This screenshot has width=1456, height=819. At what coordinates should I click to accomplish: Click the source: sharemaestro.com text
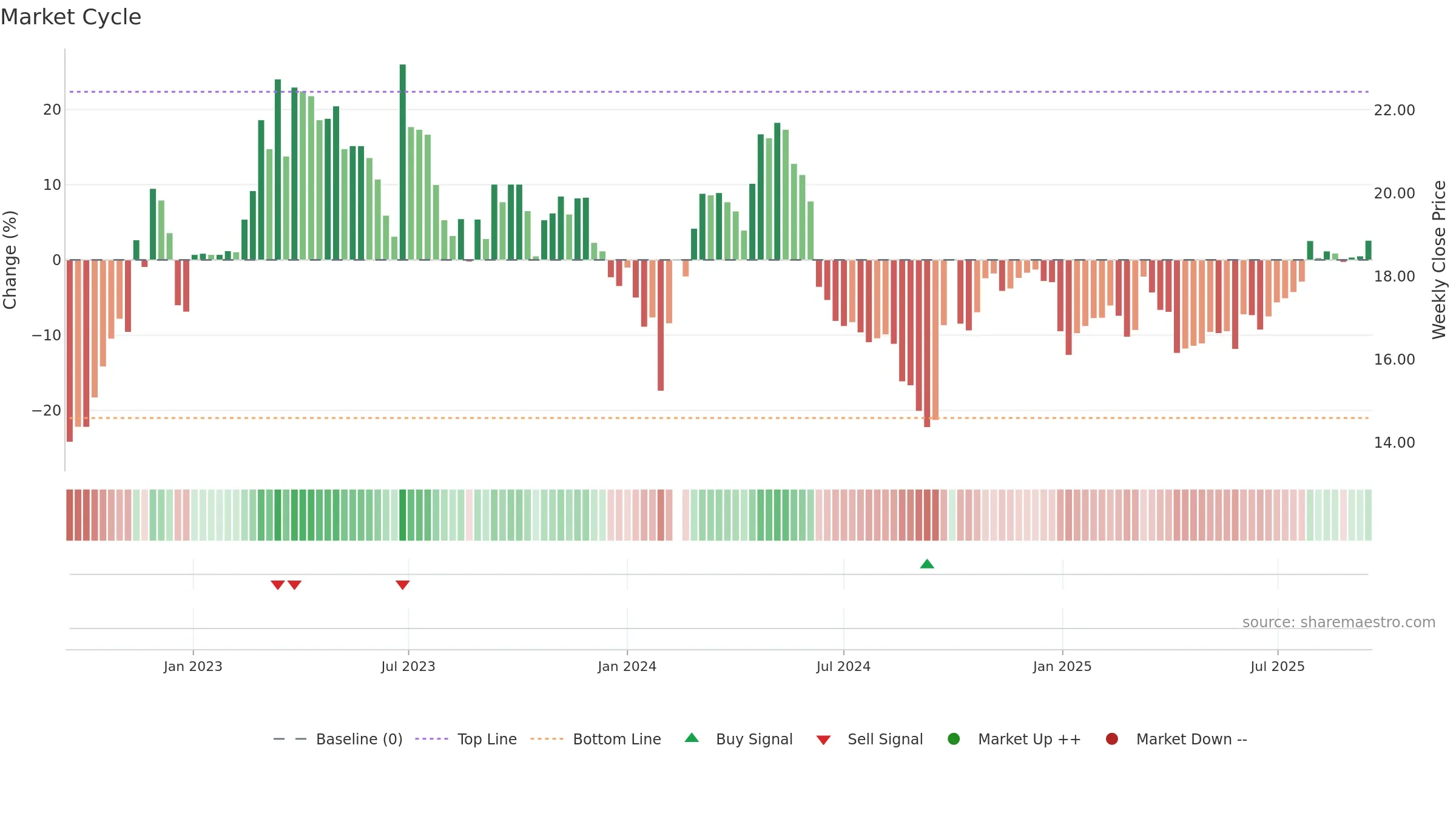tap(1339, 622)
